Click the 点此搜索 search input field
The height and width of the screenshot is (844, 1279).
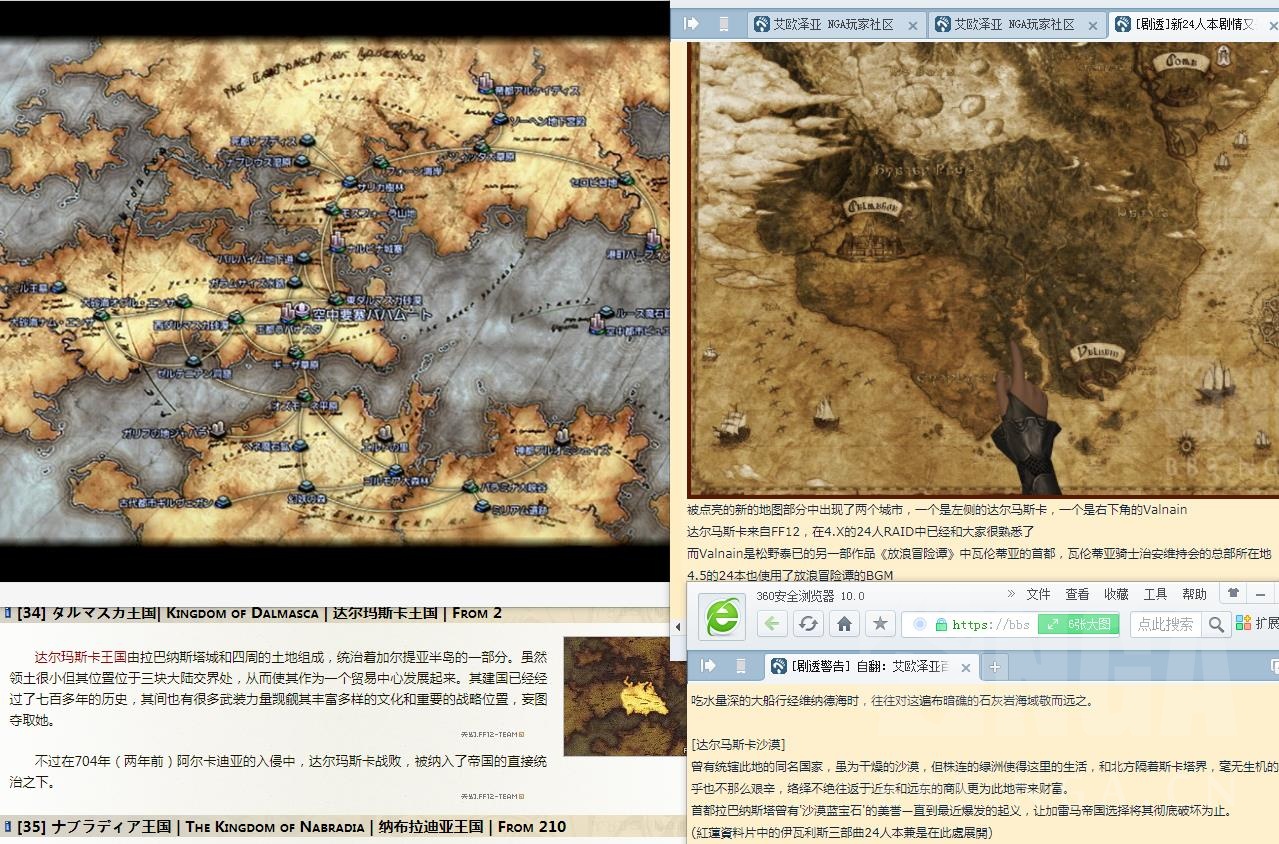(x=1168, y=622)
